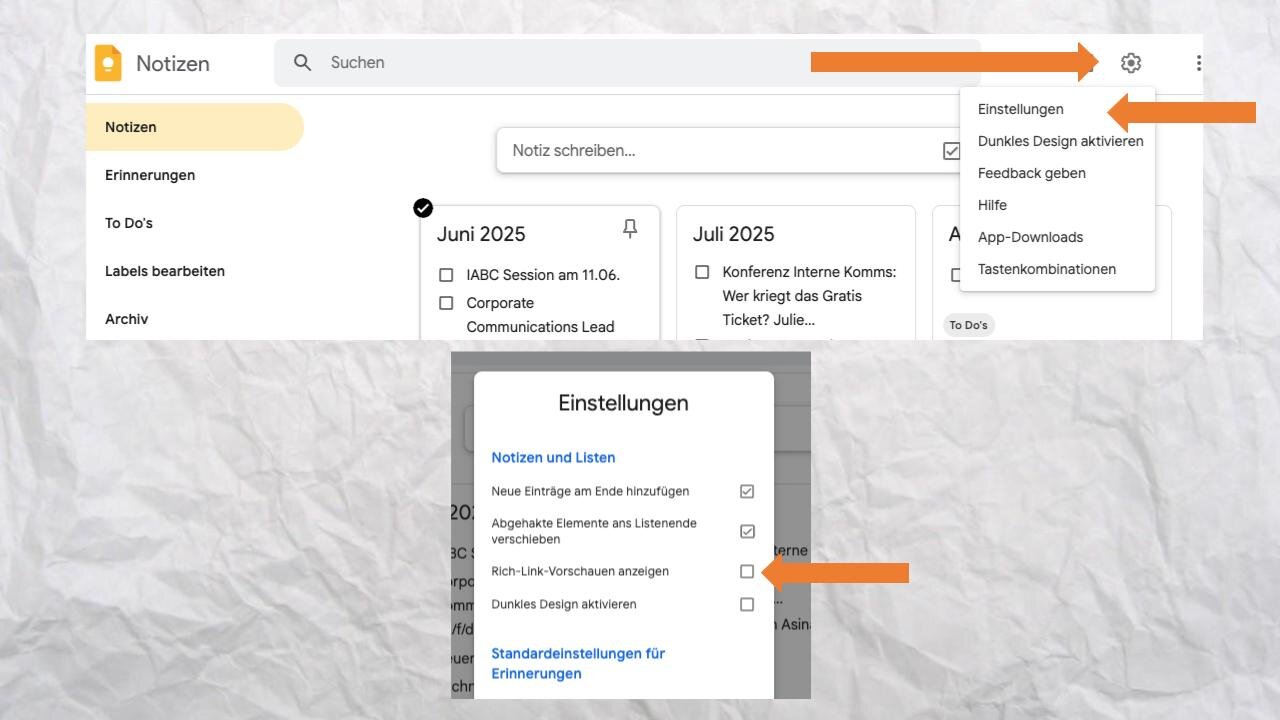Click the Google Keep Notizen logo icon

(x=108, y=63)
